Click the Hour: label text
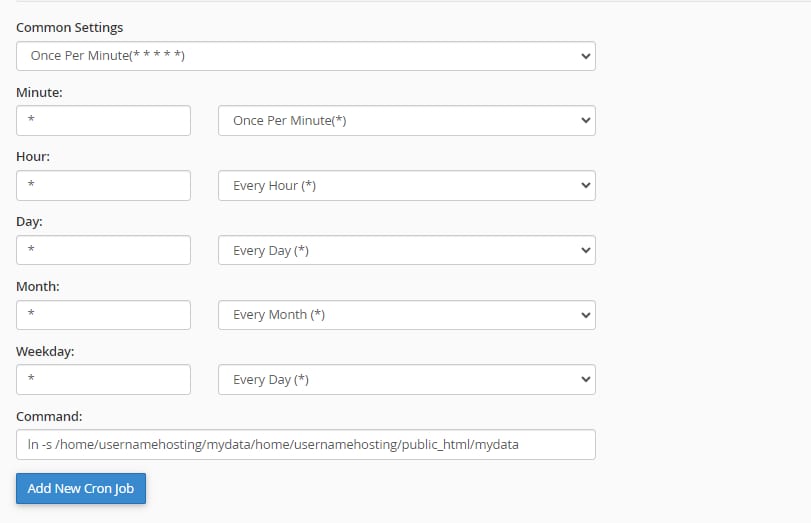This screenshot has width=811, height=523. (33, 157)
